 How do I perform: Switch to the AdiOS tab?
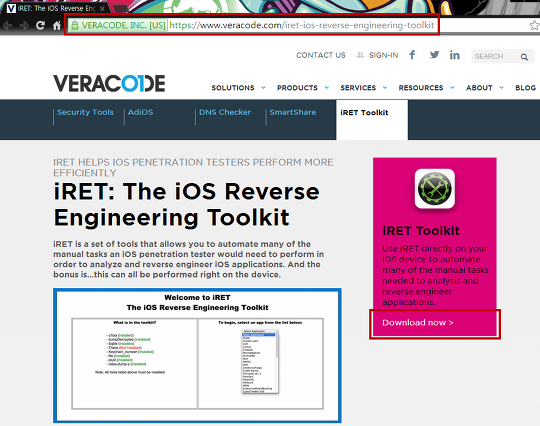[141, 112]
